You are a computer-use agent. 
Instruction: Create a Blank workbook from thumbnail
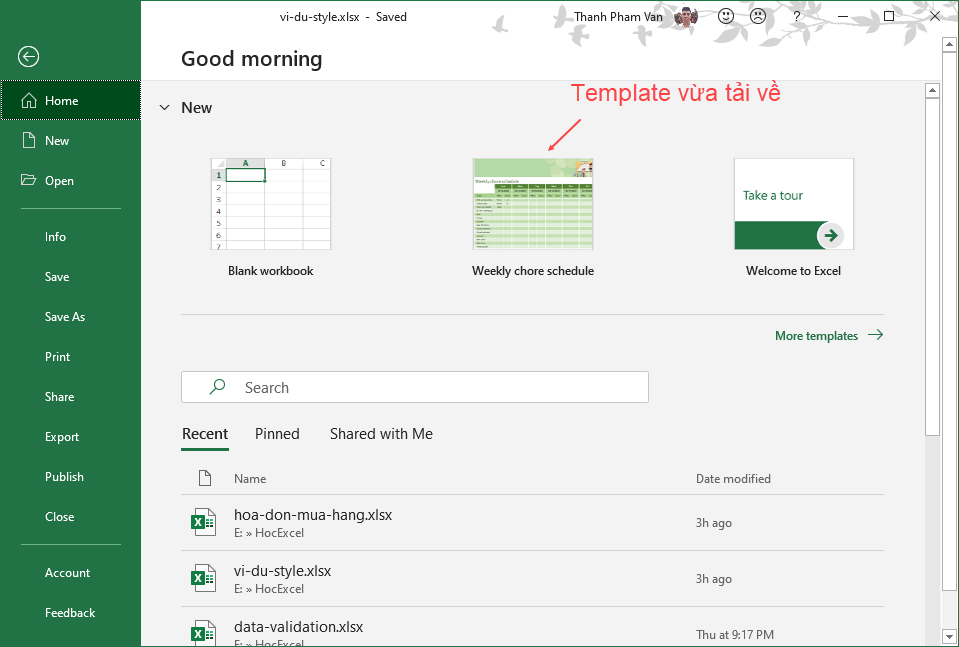tap(271, 204)
